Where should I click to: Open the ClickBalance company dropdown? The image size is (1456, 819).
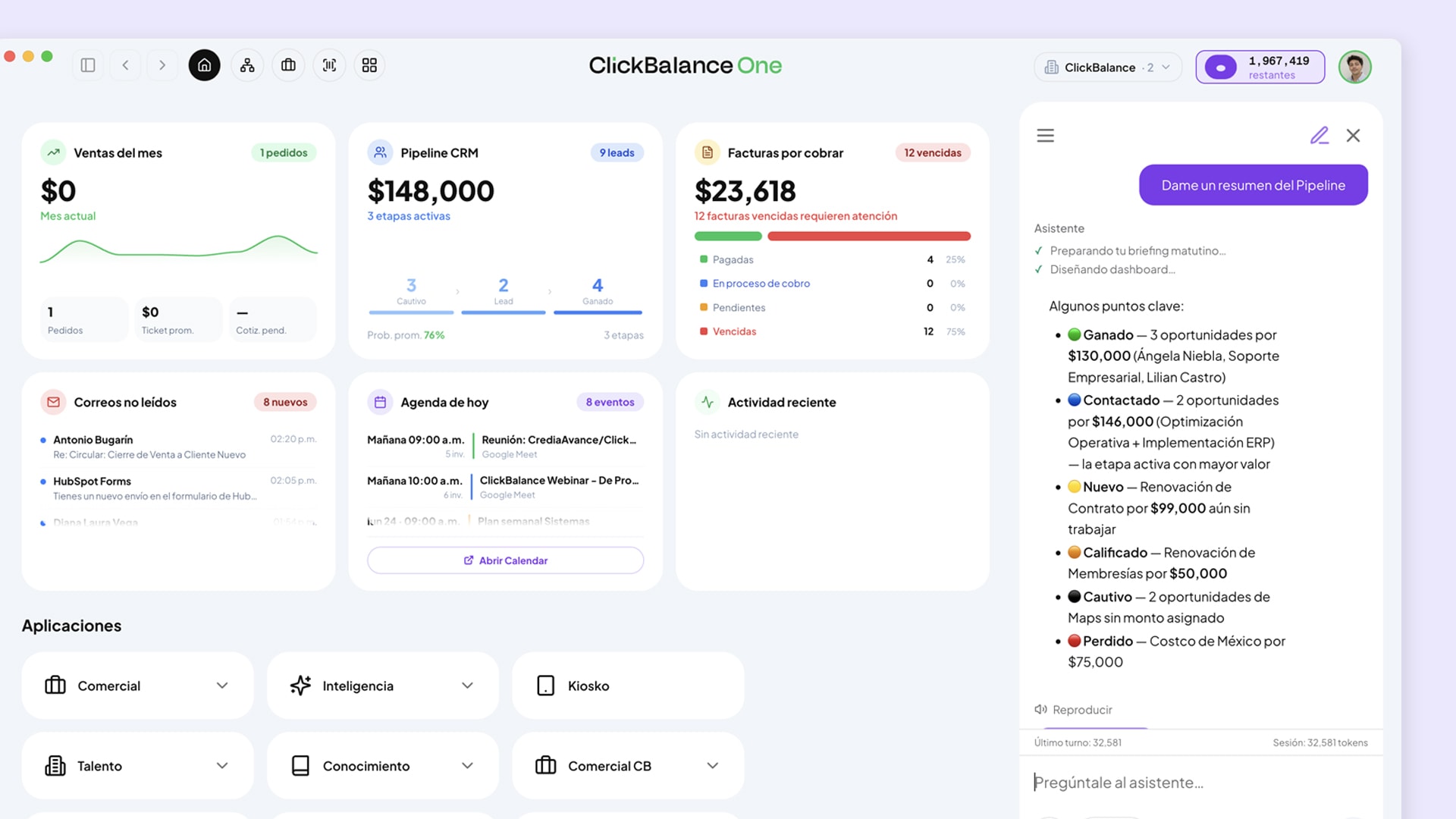pyautogui.click(x=1108, y=67)
